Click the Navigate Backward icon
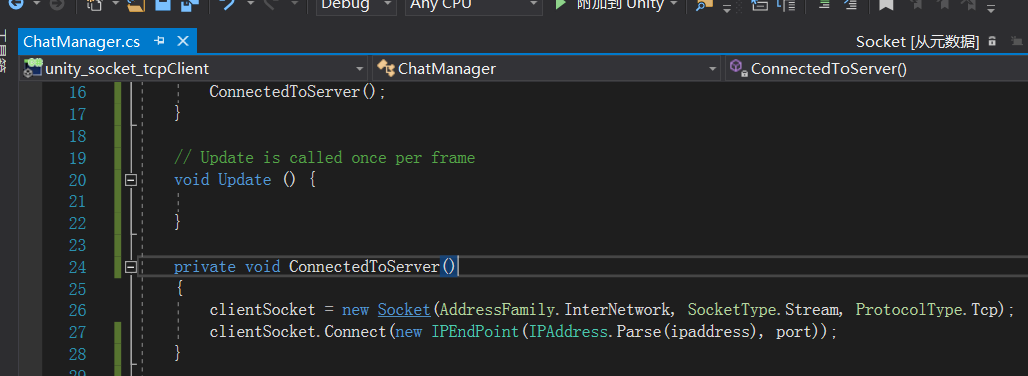 (x=14, y=5)
